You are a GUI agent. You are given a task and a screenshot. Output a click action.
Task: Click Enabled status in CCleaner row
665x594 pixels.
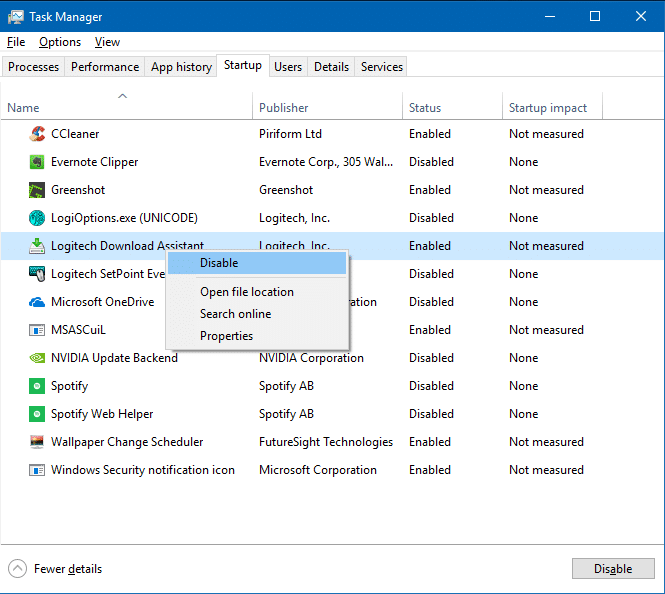pos(430,134)
